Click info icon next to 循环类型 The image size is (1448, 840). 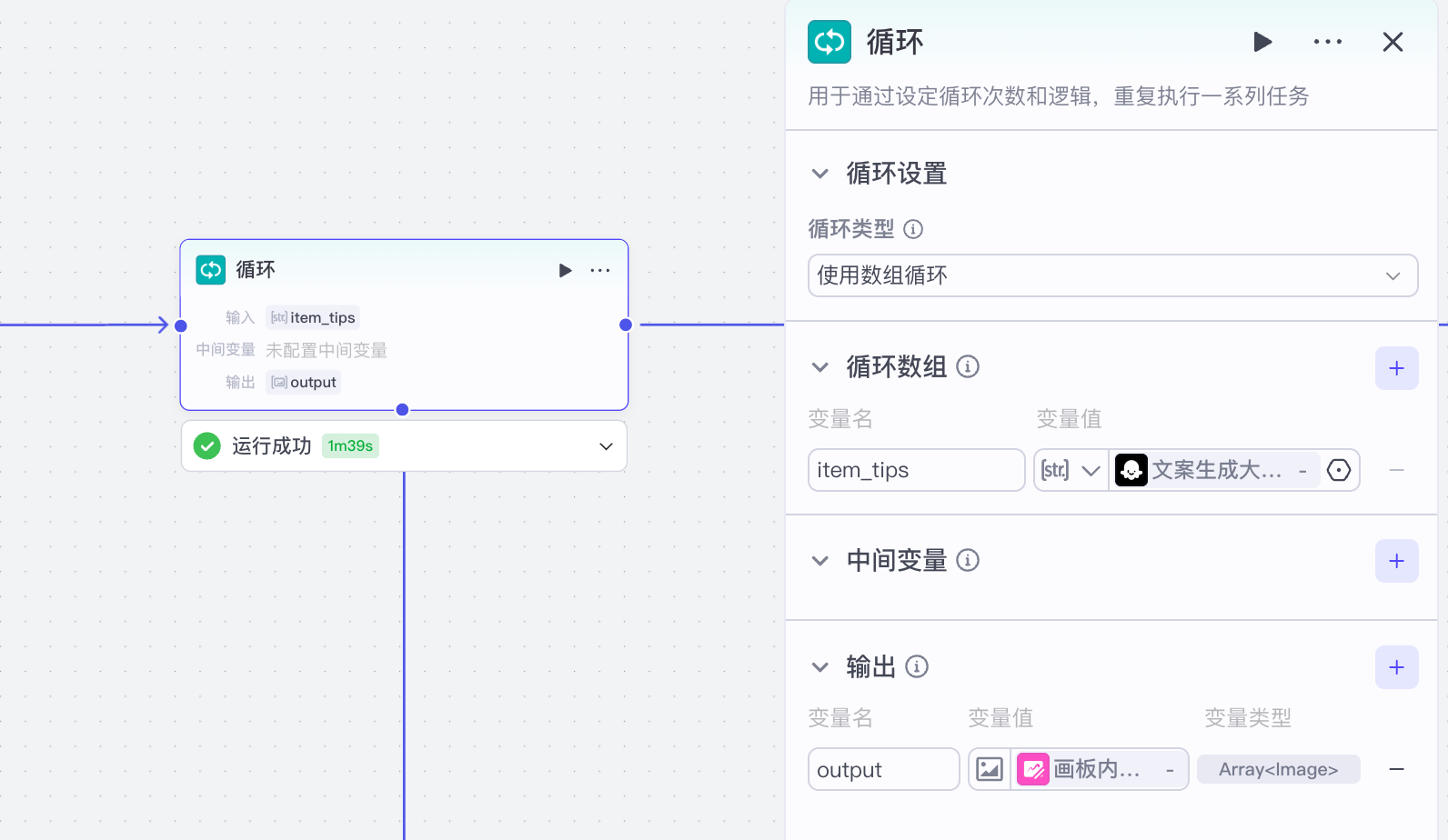[913, 229]
